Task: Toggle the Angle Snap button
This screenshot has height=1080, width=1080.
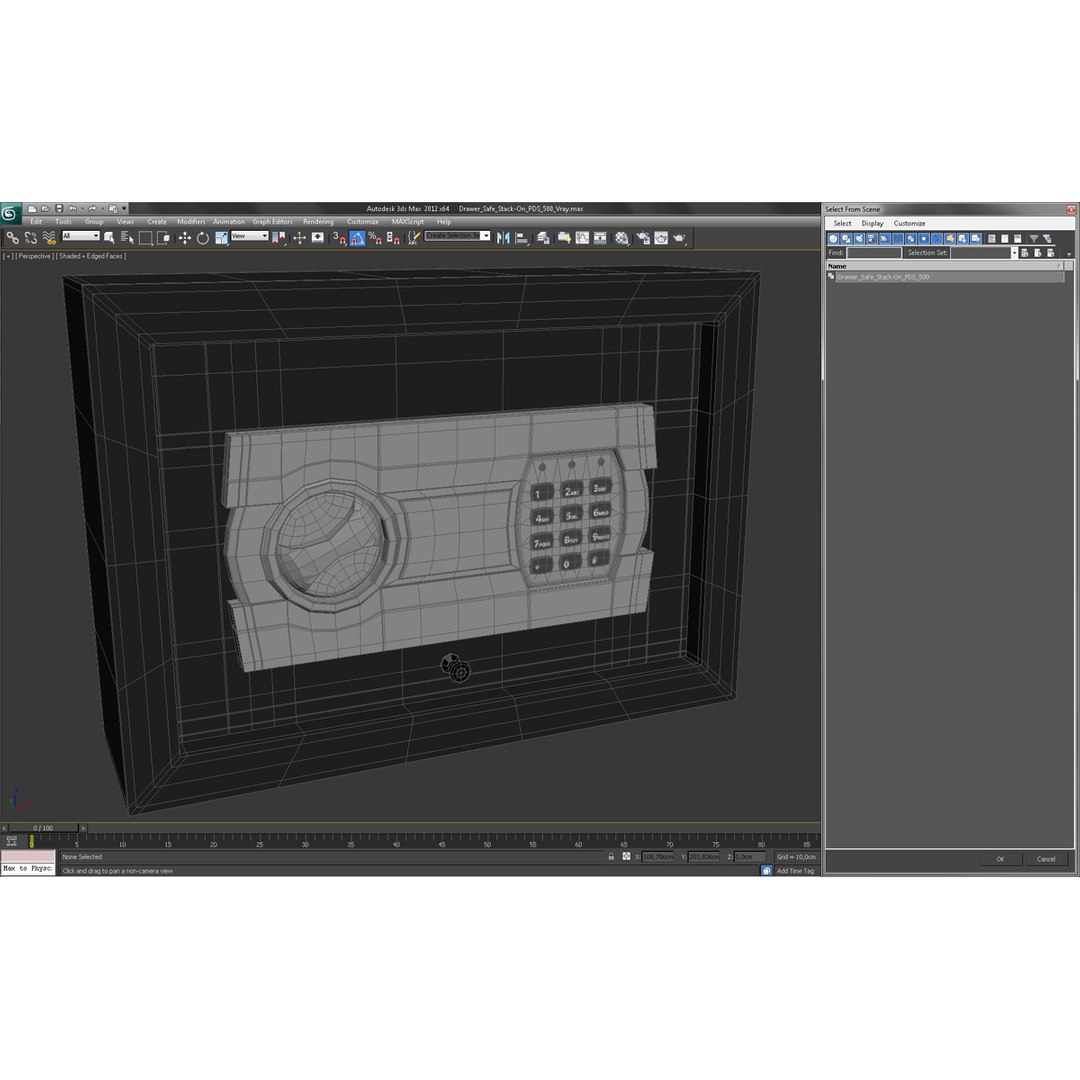Action: pos(357,238)
